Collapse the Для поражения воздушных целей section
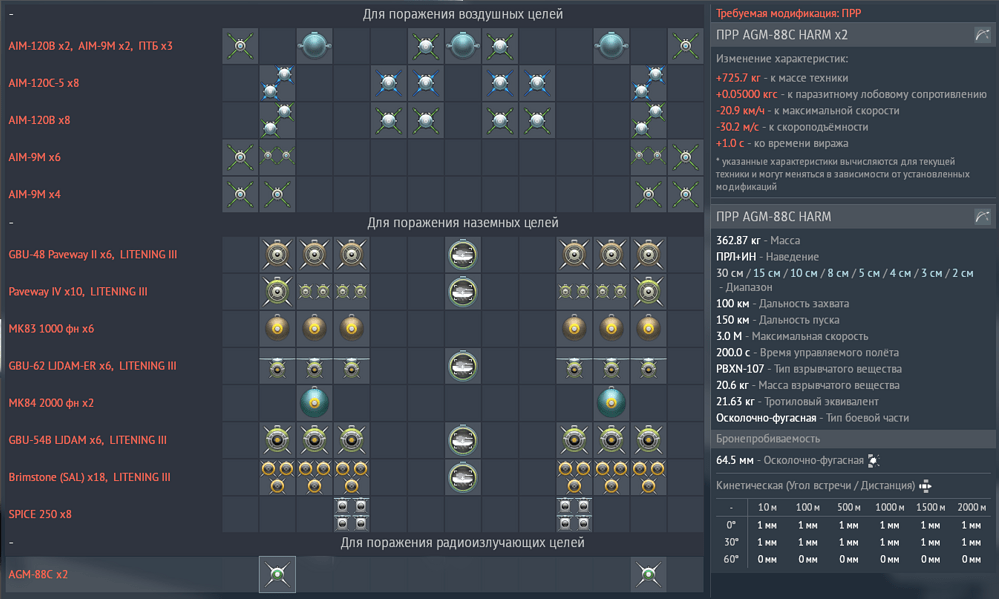Image resolution: width=999 pixels, height=599 pixels. [11, 14]
